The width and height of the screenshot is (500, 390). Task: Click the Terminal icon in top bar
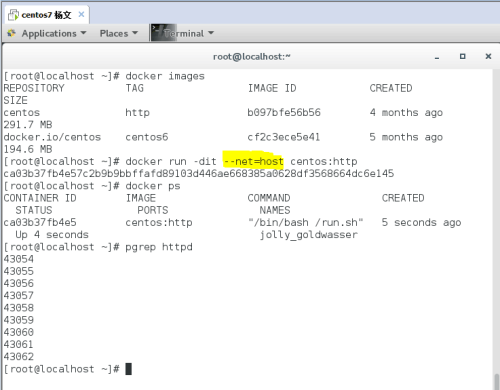(x=163, y=33)
